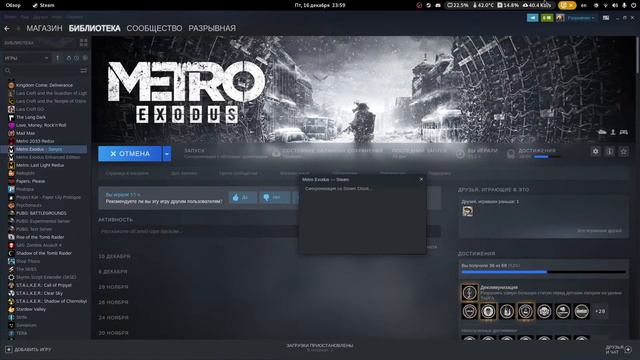Image resolution: width=640 pixels, height=360 pixels.
Task: Click the achievements progress bar in panel
Action: click(543, 272)
